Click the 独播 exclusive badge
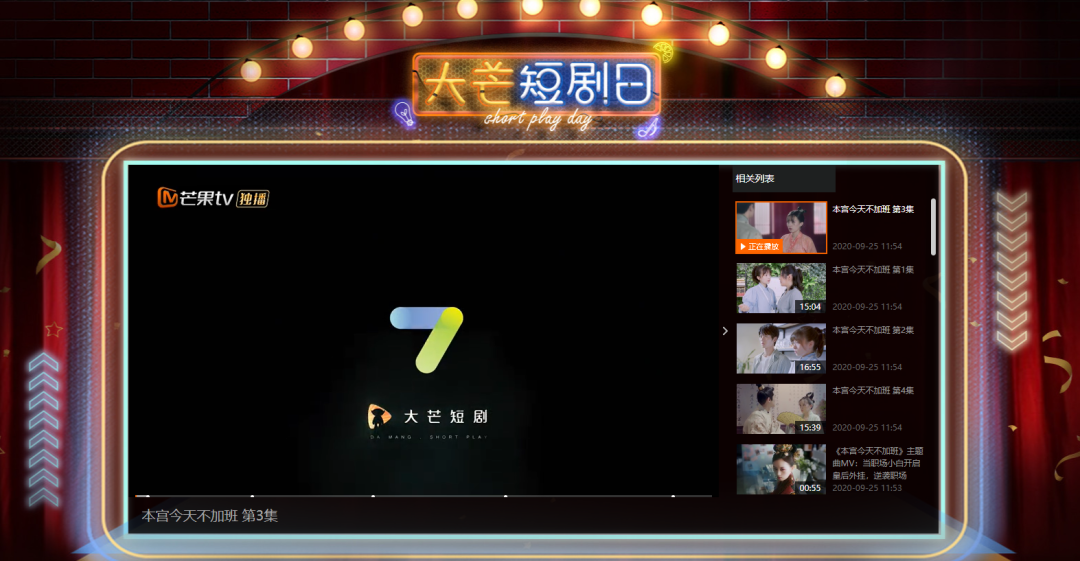 coord(253,198)
